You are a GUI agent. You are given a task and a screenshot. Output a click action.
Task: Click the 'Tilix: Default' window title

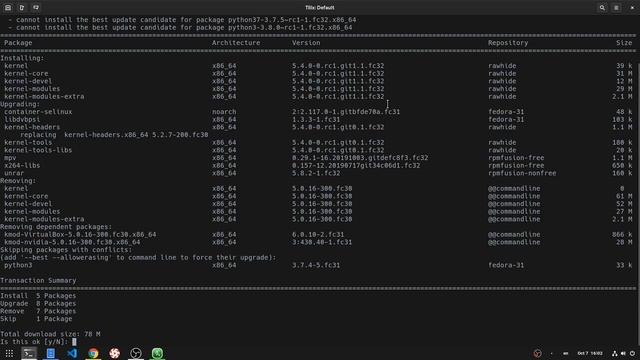320,7
